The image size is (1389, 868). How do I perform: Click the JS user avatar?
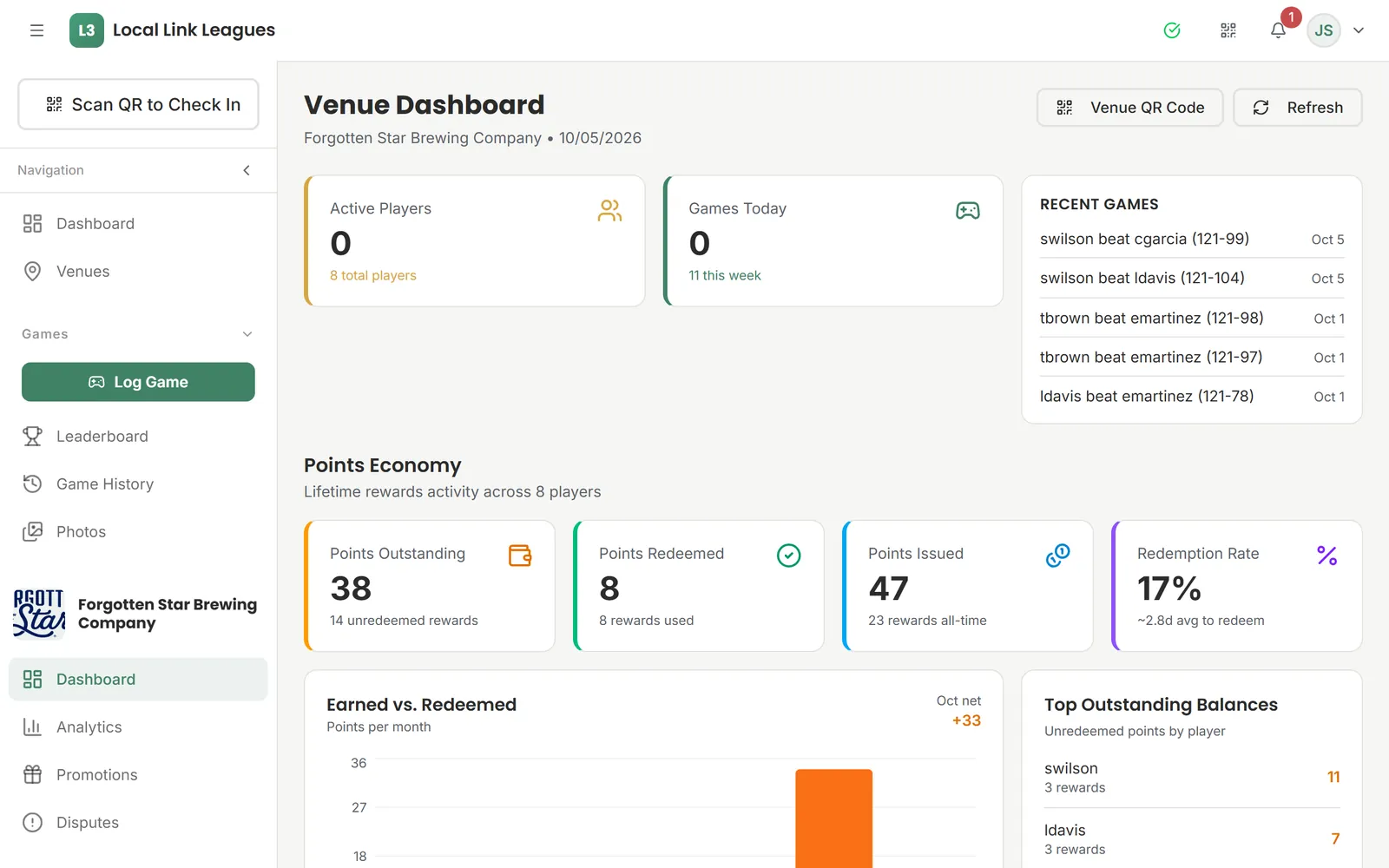tap(1323, 30)
